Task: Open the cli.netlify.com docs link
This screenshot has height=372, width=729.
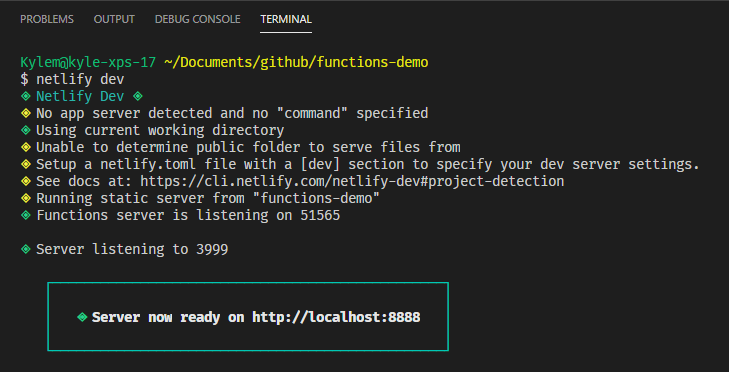Action: pos(352,181)
